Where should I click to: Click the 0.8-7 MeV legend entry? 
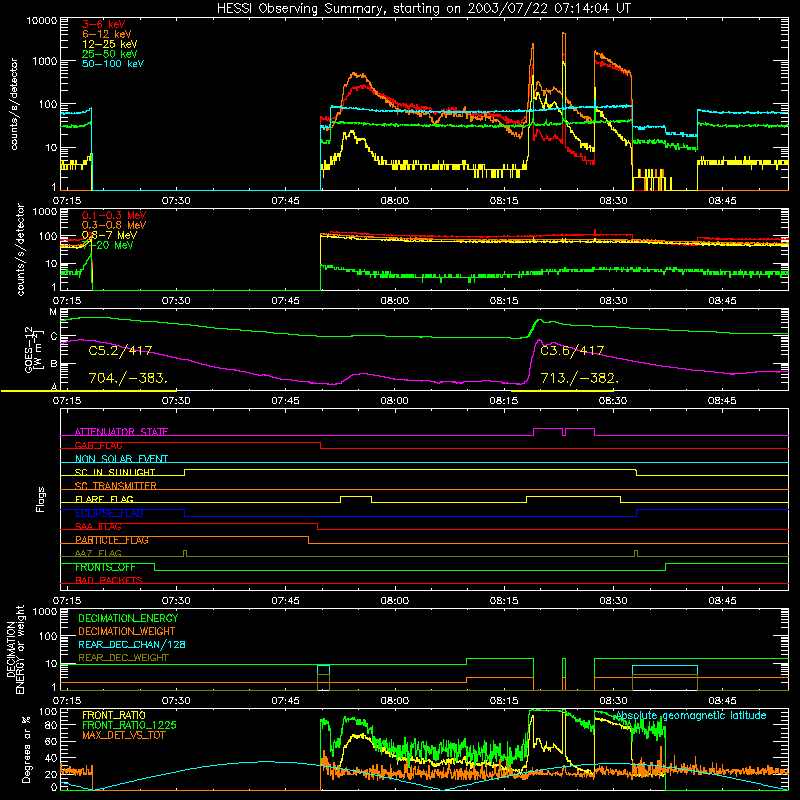tap(109, 235)
